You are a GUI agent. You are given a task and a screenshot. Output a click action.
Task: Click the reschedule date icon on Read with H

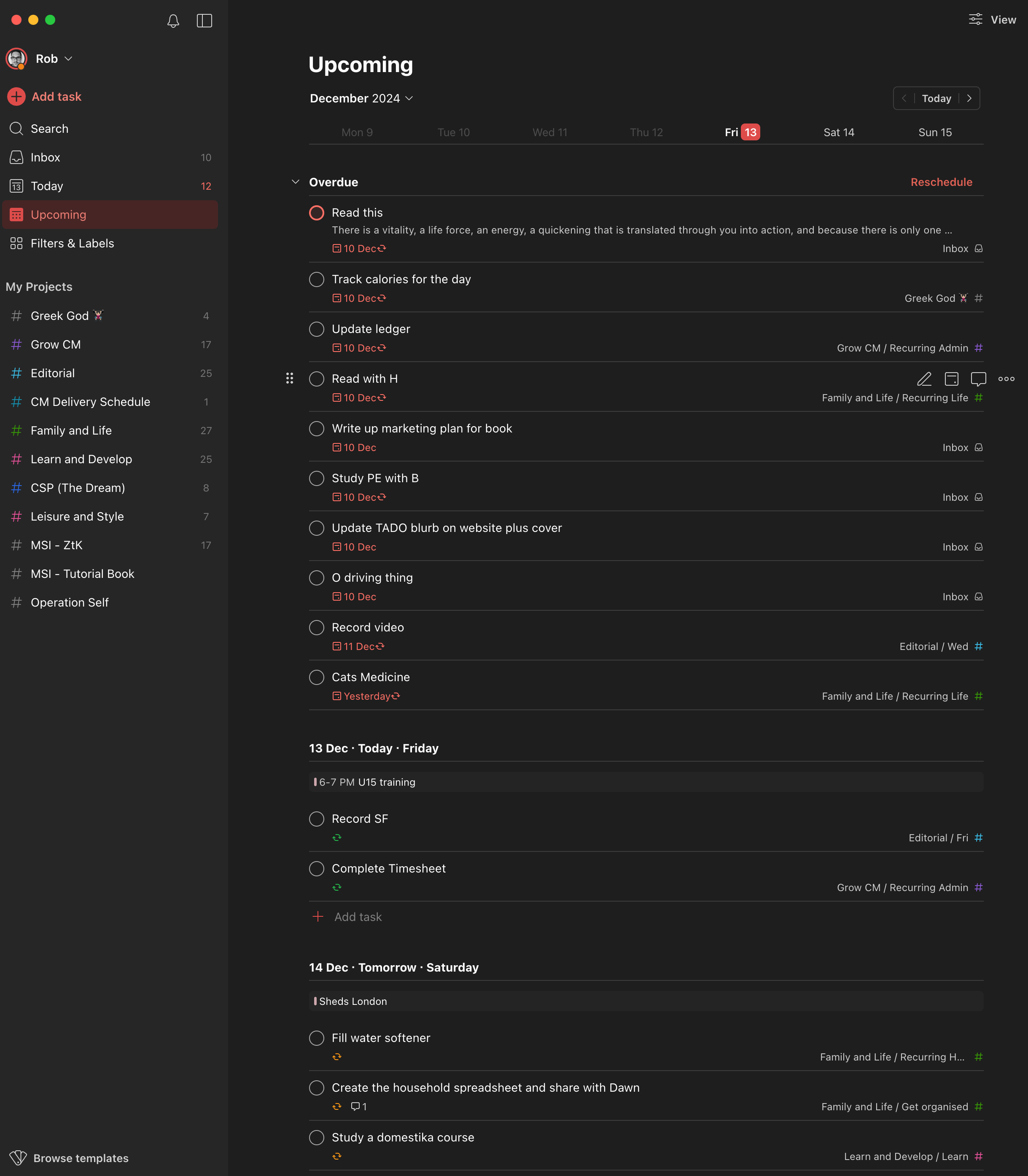951,379
